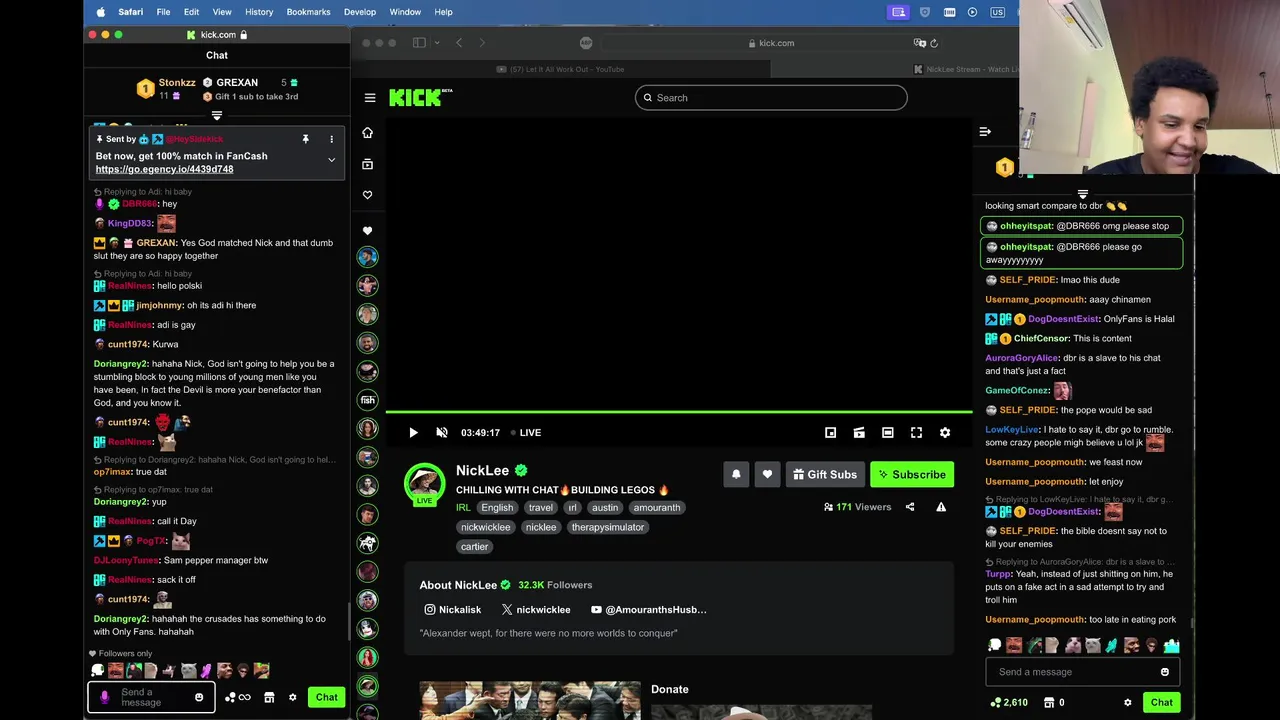The height and width of the screenshot is (720, 1280).
Task: Open the IRL category link
Action: pyautogui.click(x=463, y=508)
